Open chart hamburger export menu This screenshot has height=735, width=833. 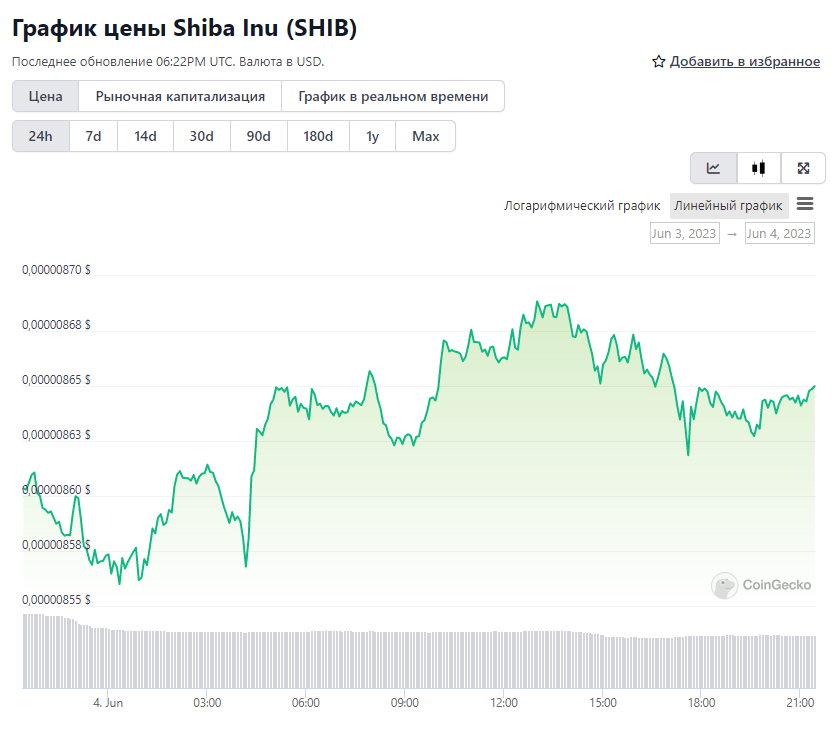pos(805,203)
